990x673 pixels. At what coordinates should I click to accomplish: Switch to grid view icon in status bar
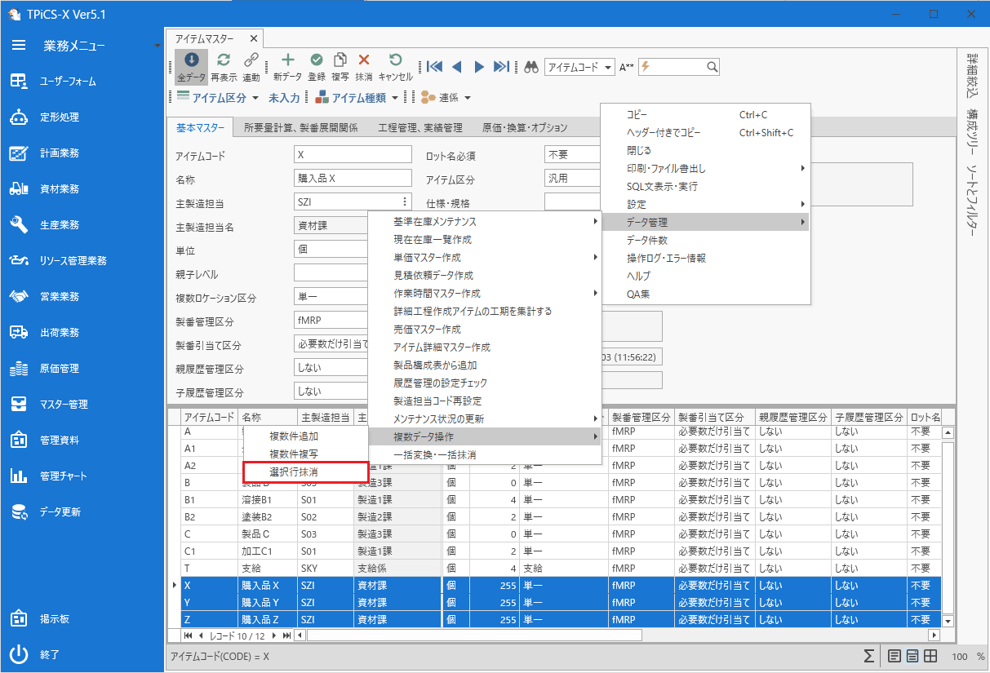[930, 656]
